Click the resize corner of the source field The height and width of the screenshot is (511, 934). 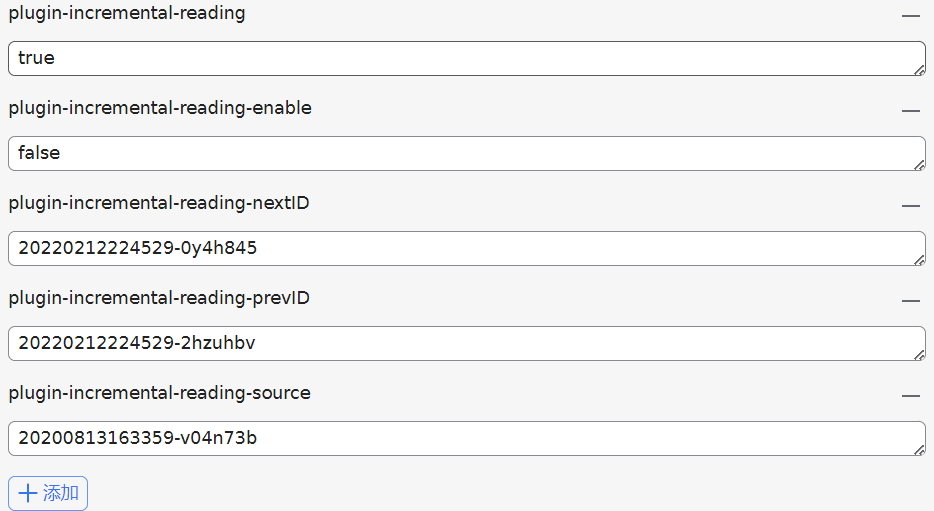coord(919,450)
